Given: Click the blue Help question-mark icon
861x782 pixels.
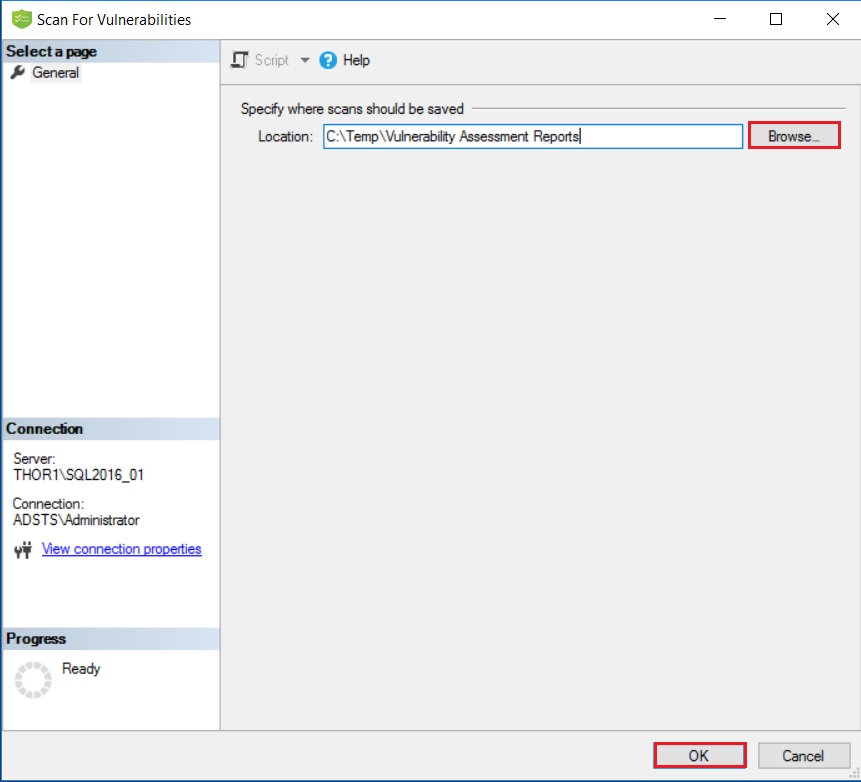Looking at the screenshot, I should 328,60.
